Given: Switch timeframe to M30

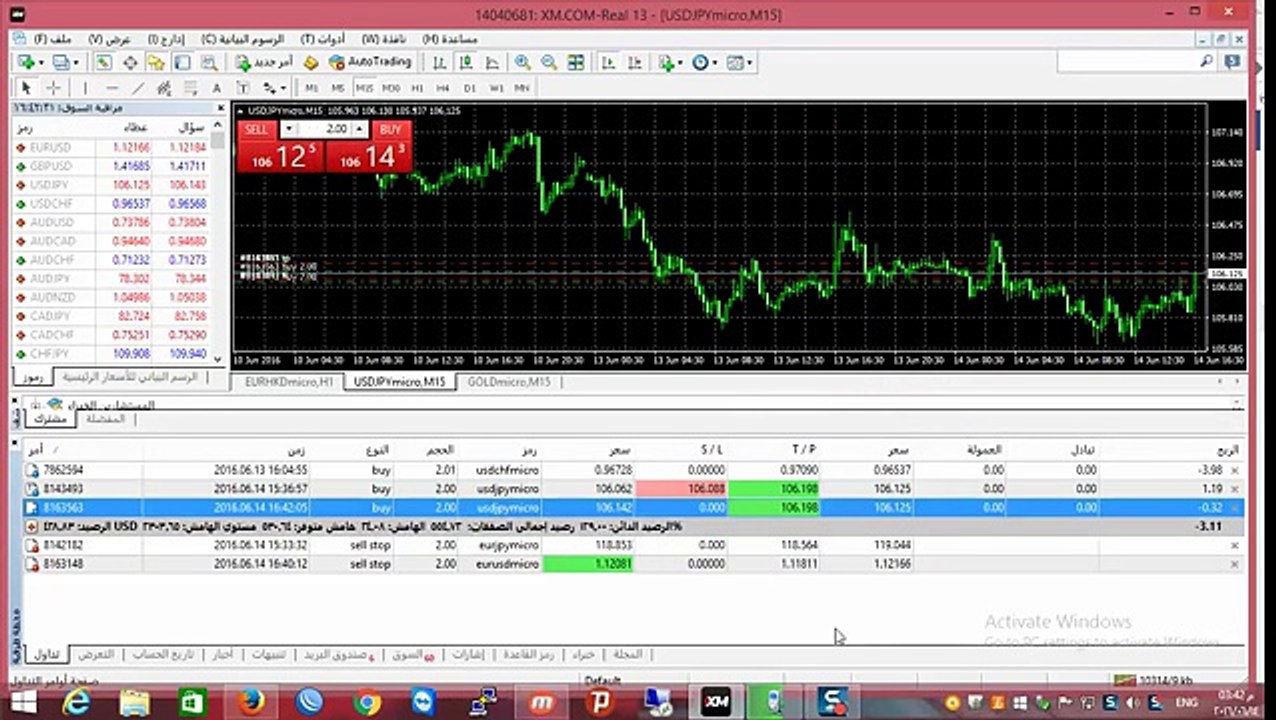Looking at the screenshot, I should (390, 88).
